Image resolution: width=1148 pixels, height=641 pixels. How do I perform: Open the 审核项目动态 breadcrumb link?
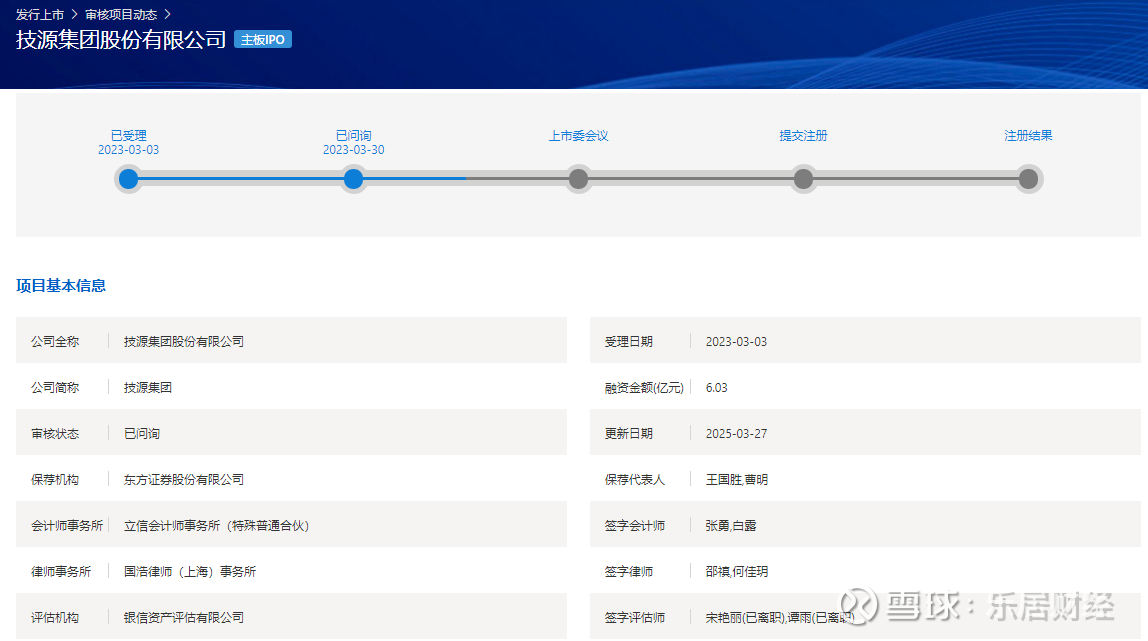pyautogui.click(x=121, y=15)
